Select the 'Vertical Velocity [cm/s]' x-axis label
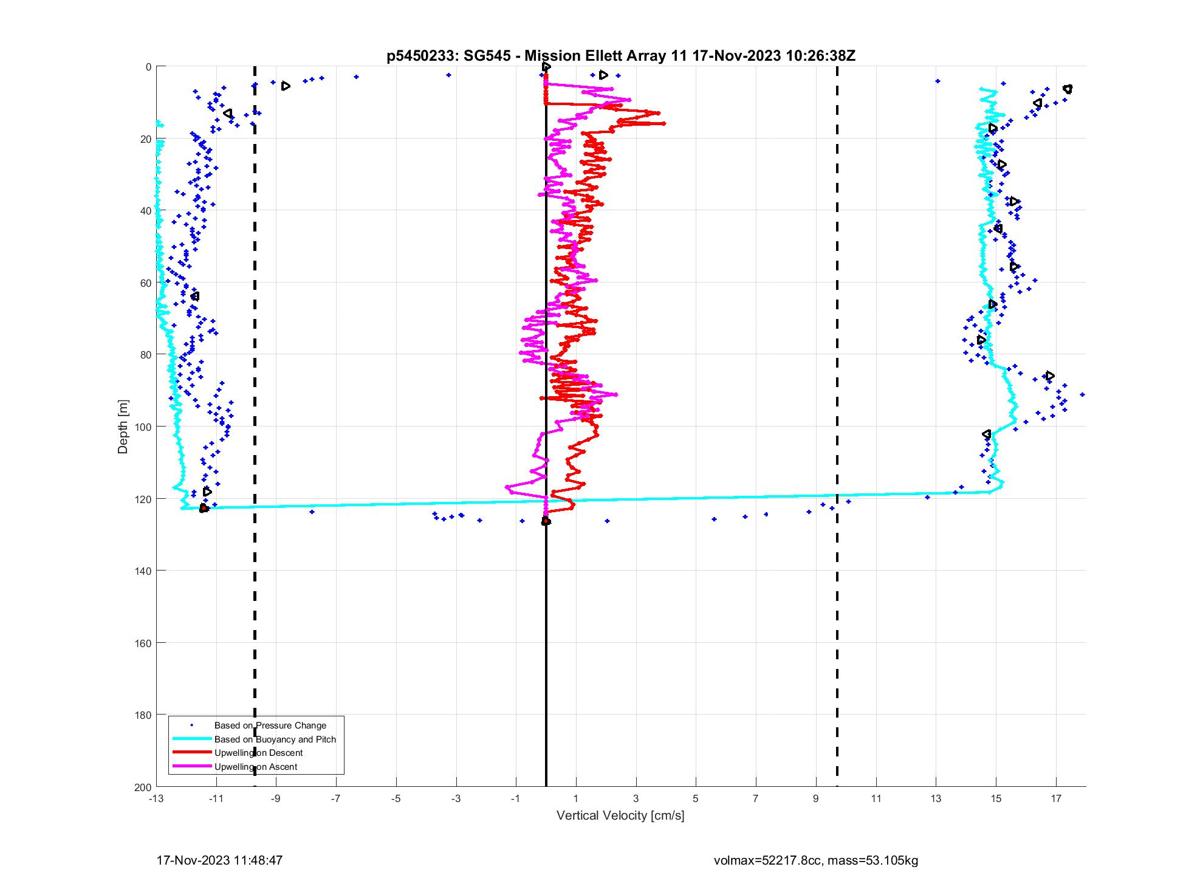The image size is (1200, 885). coord(620,816)
